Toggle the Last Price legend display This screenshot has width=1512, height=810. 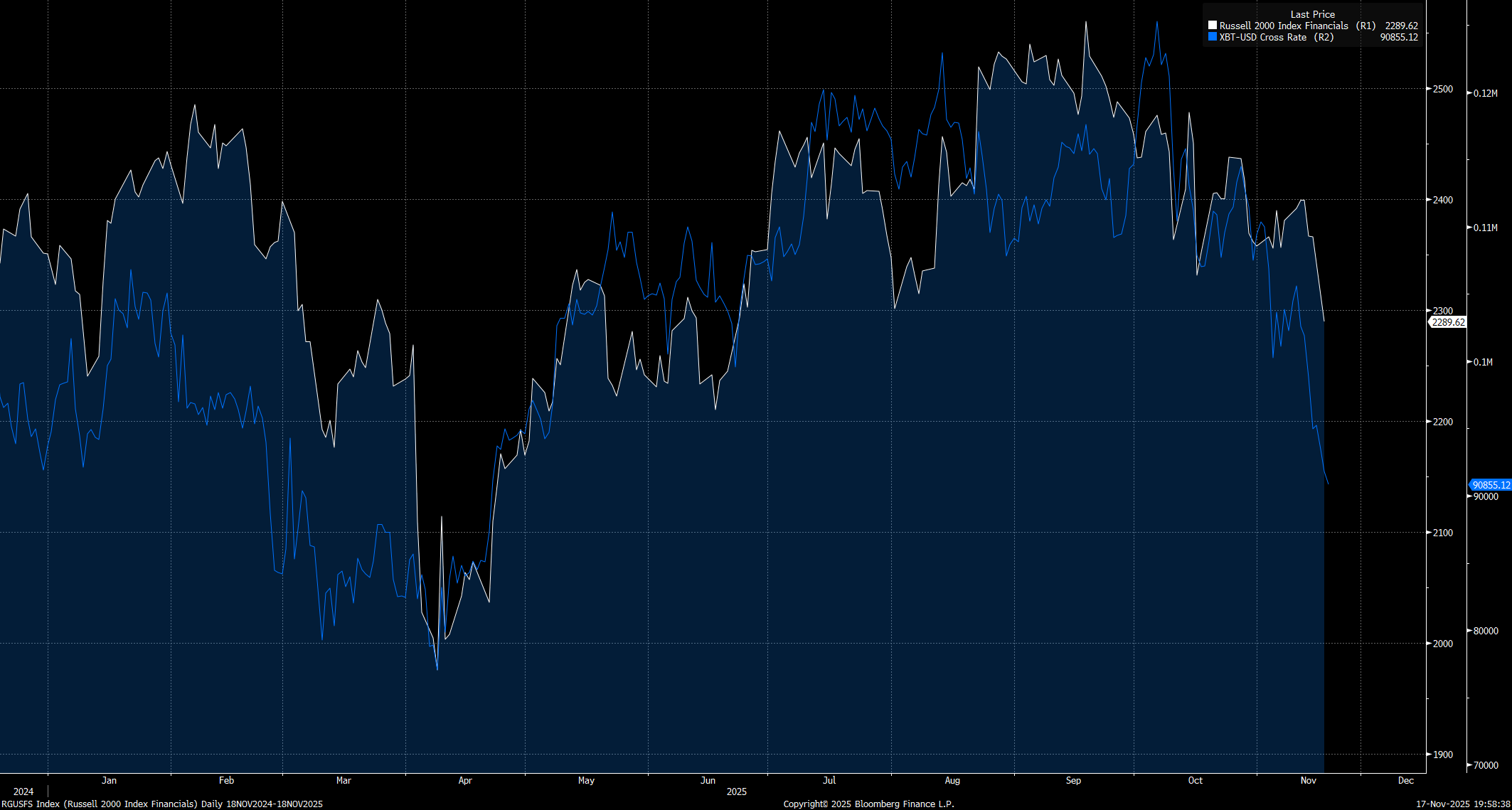click(1314, 14)
